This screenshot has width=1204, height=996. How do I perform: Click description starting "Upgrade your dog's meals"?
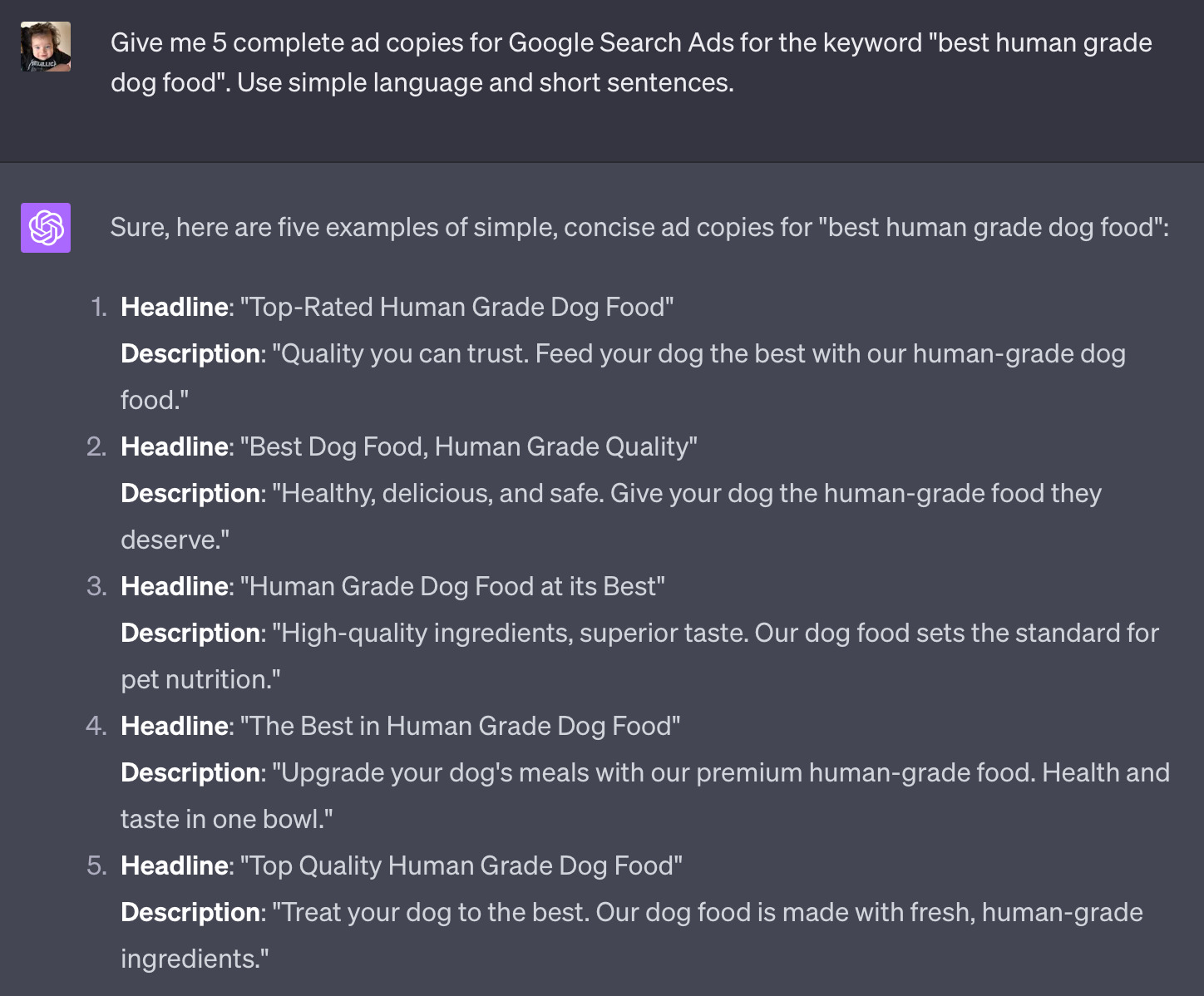pos(645,796)
